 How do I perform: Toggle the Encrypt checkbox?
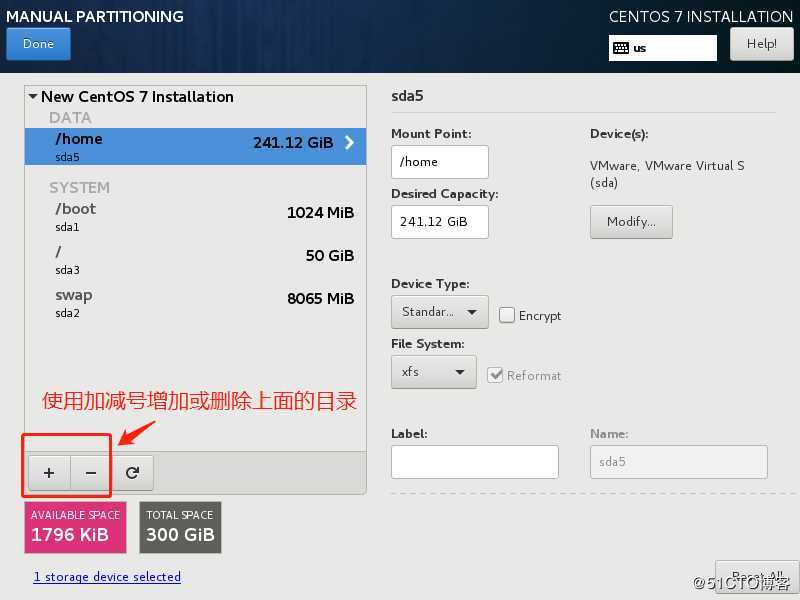[x=507, y=315]
